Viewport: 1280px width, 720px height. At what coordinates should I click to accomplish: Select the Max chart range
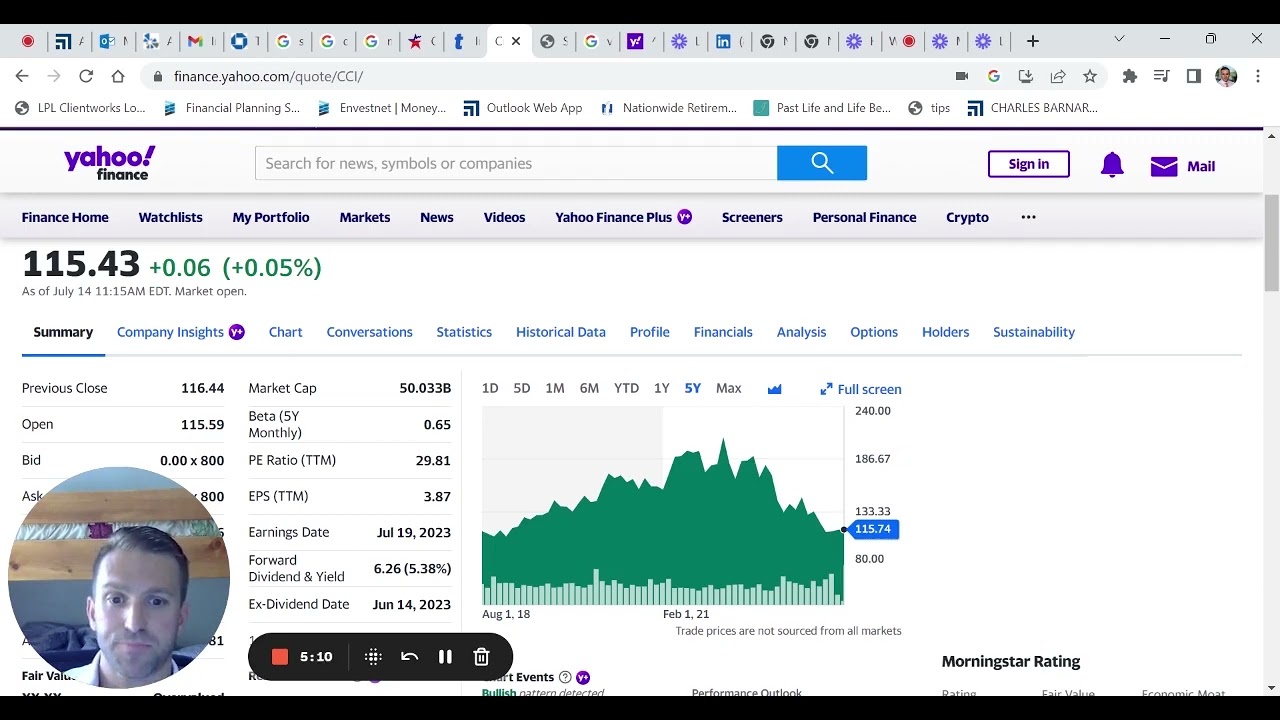[x=729, y=389]
